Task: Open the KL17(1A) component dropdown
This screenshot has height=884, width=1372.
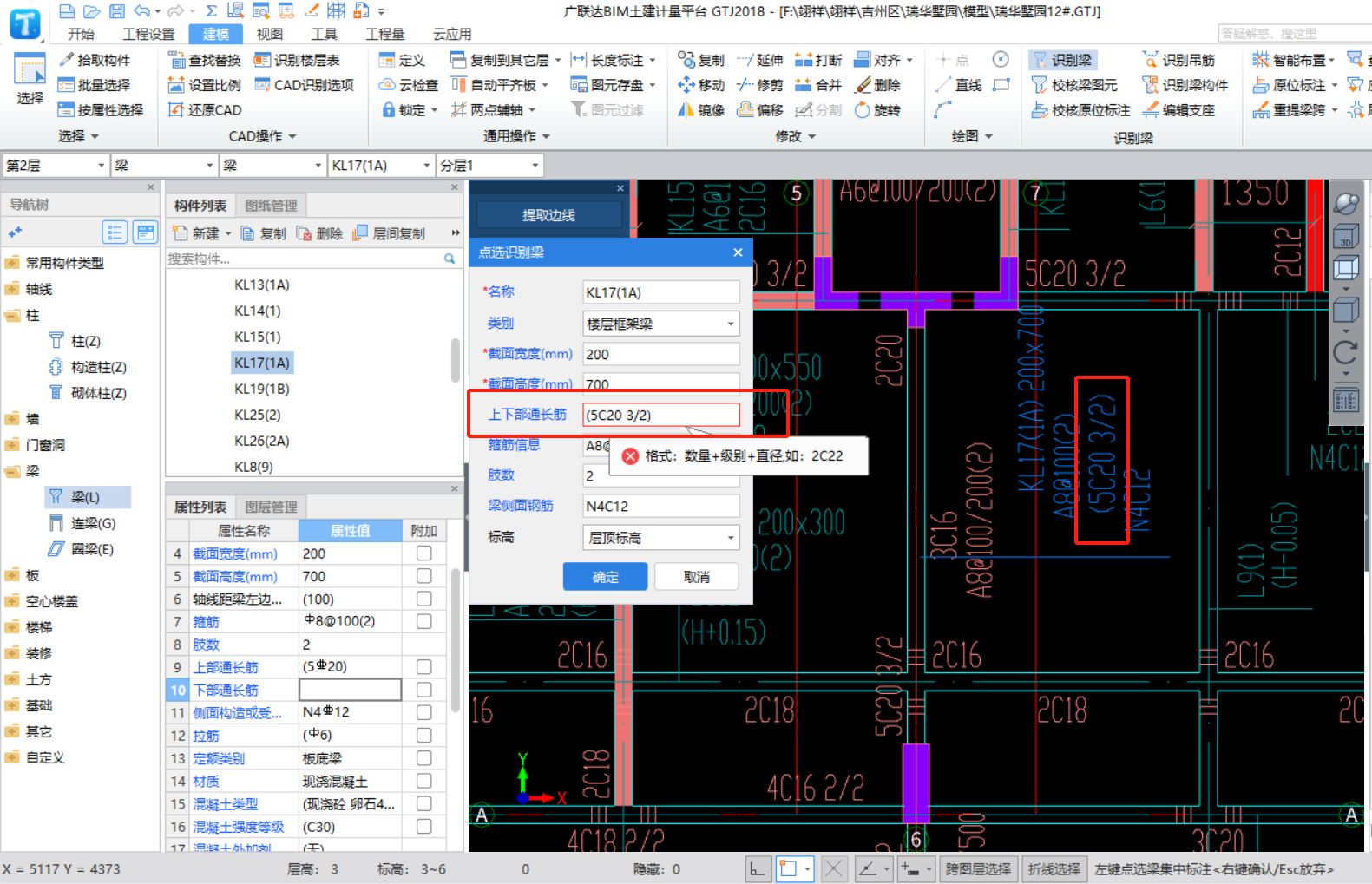Action: [381, 165]
